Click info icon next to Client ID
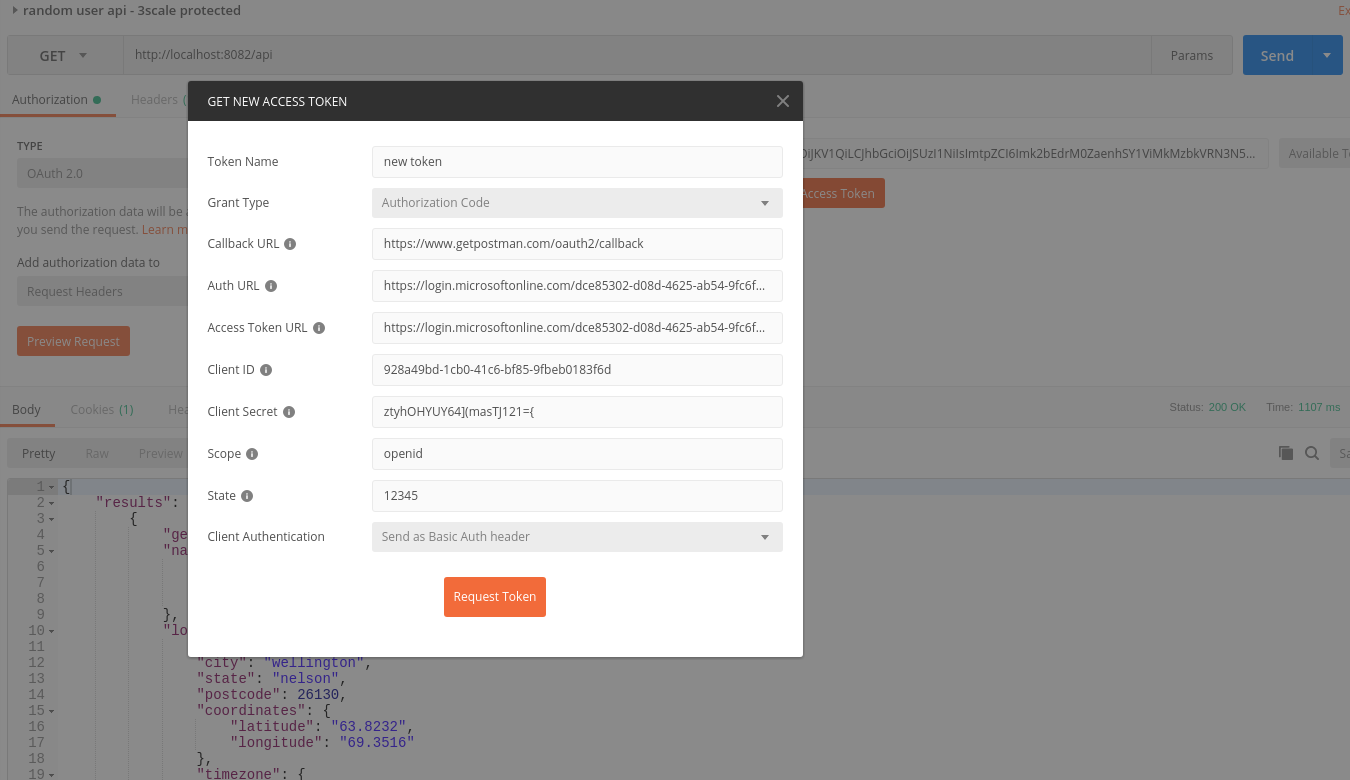The height and width of the screenshot is (780, 1350). tap(266, 370)
